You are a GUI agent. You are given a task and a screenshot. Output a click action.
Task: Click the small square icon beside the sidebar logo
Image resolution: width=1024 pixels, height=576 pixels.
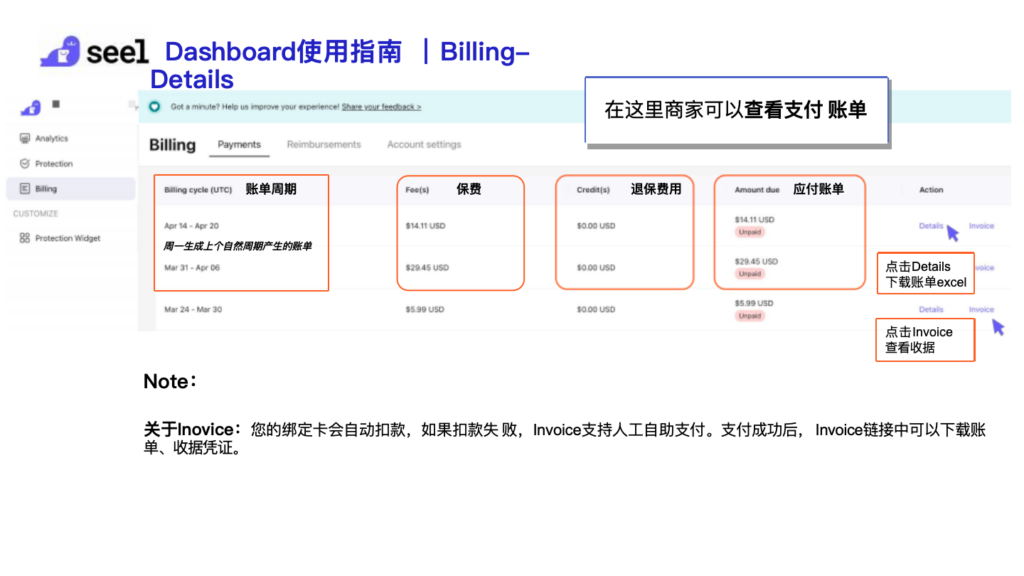click(56, 104)
